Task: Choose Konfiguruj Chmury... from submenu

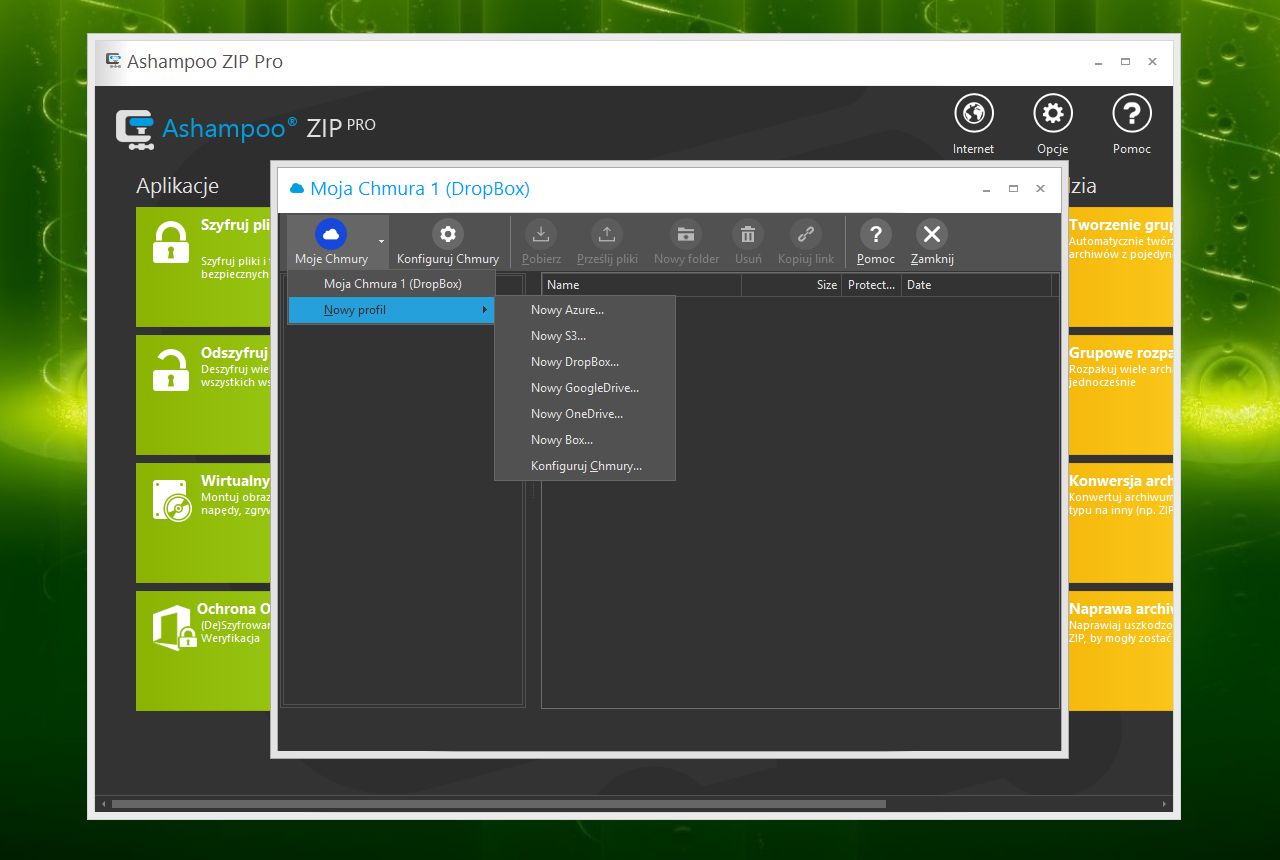Action: coord(585,466)
